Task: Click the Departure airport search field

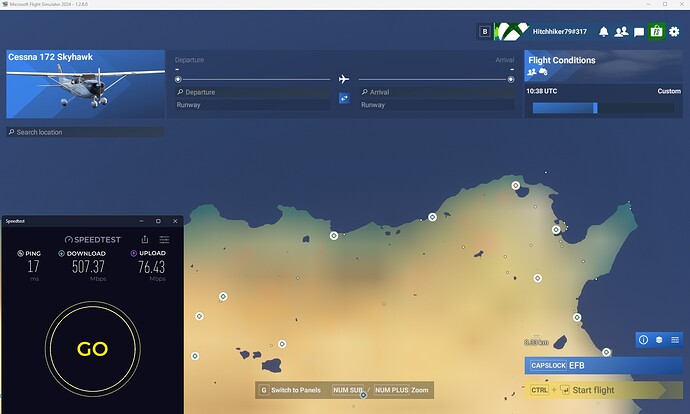Action: (x=252, y=91)
